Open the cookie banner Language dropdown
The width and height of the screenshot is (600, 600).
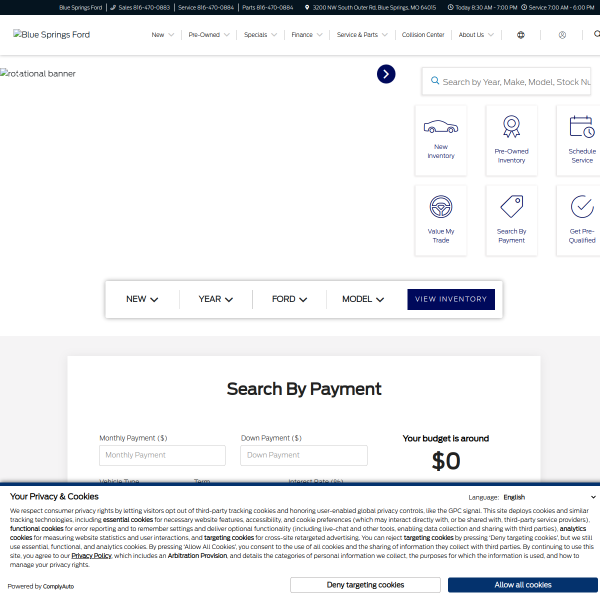pos(549,497)
